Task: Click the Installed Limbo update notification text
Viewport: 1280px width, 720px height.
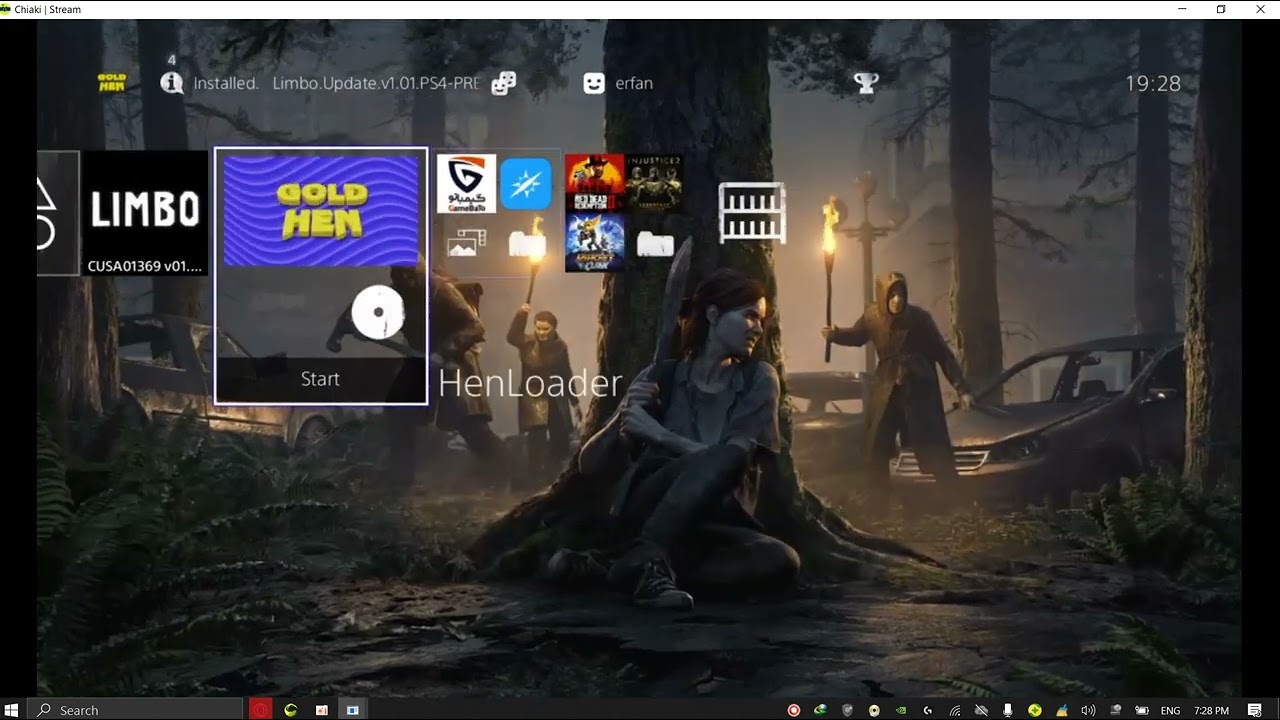Action: (x=336, y=83)
